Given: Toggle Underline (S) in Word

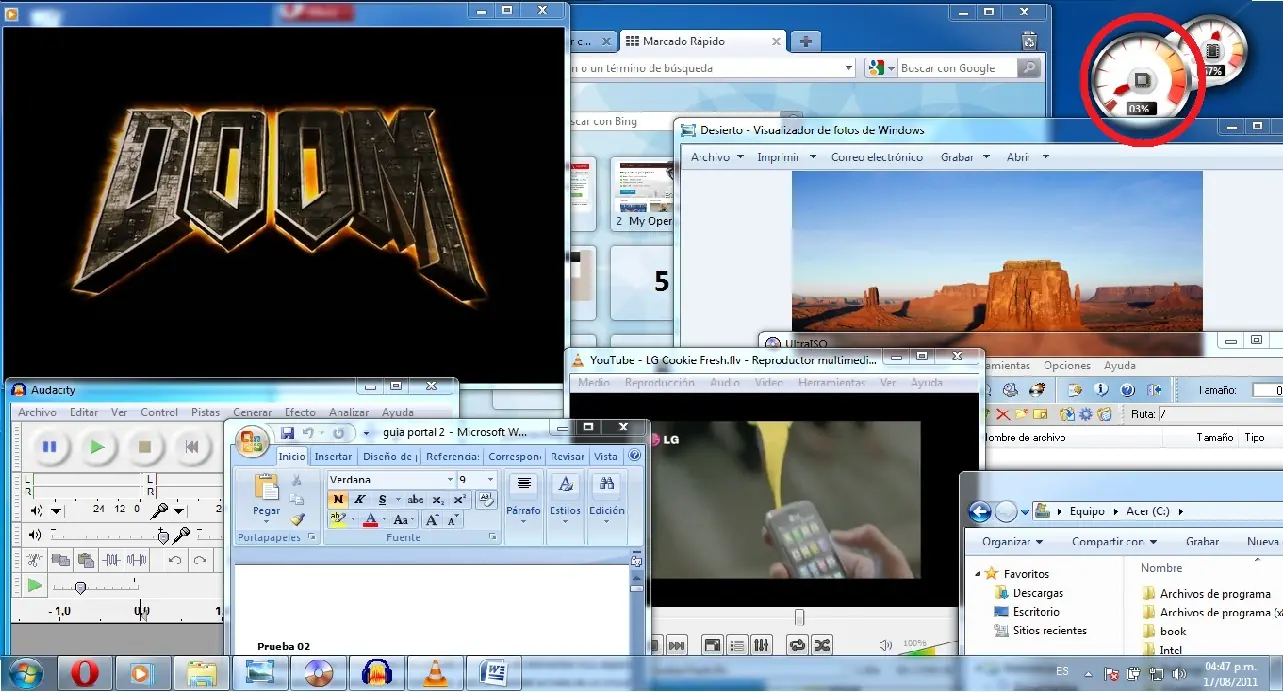Looking at the screenshot, I should 383,499.
